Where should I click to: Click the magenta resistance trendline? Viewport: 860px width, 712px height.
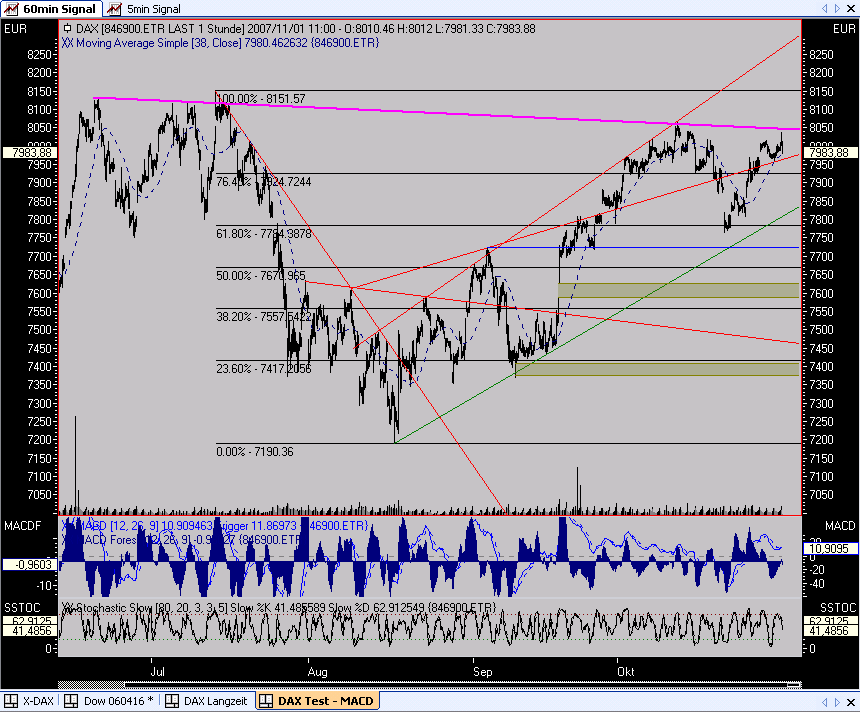pyautogui.click(x=447, y=113)
